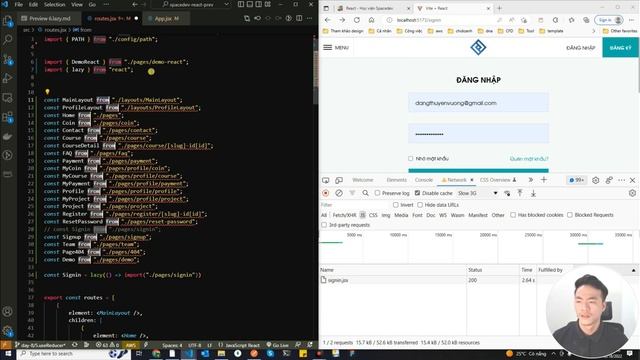Open the VS Code editor more actions menu
This screenshot has height=360, width=640.
(x=310, y=18)
